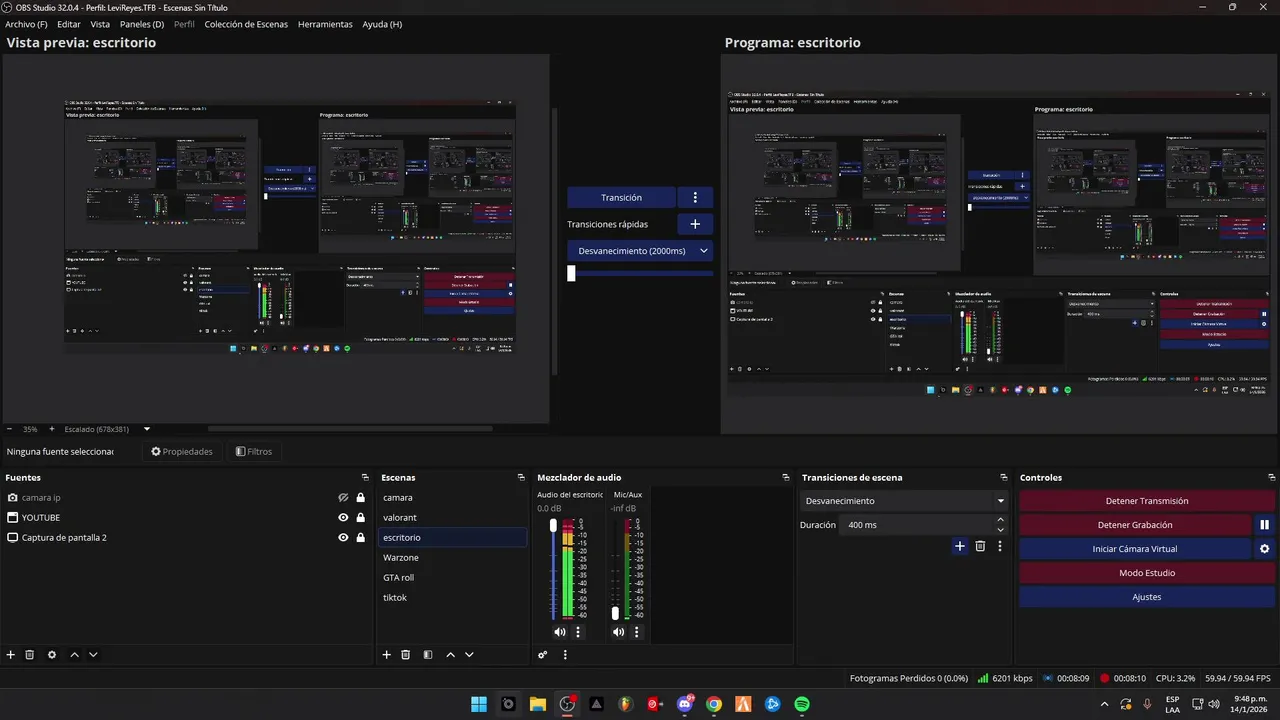Open preview scaling dropdown arrow
Screen dimensions: 1280x720
[x=147, y=429]
